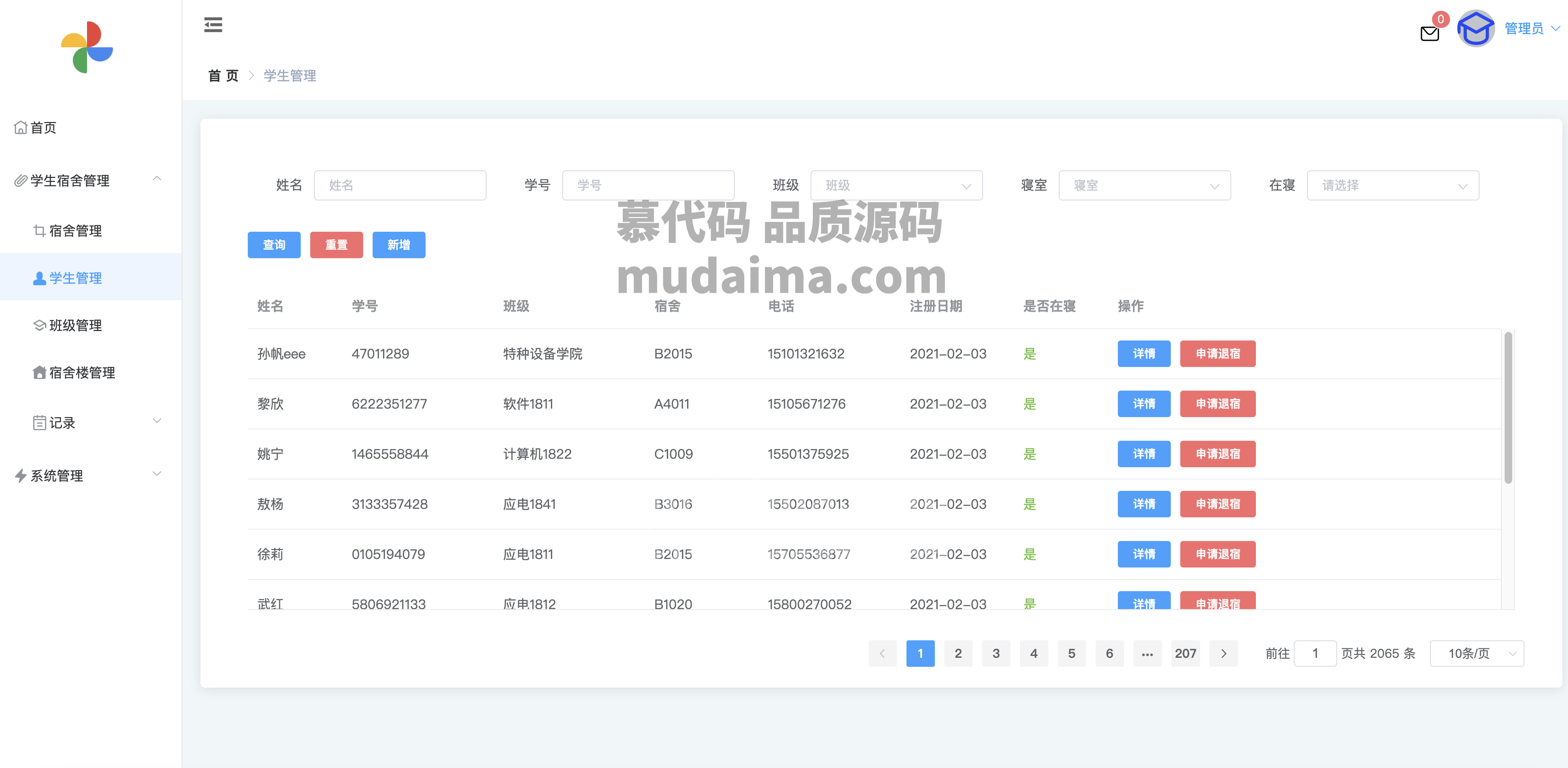This screenshot has width=1568, height=768.
Task: Click the user icon beside 学生管理
Action: point(40,278)
